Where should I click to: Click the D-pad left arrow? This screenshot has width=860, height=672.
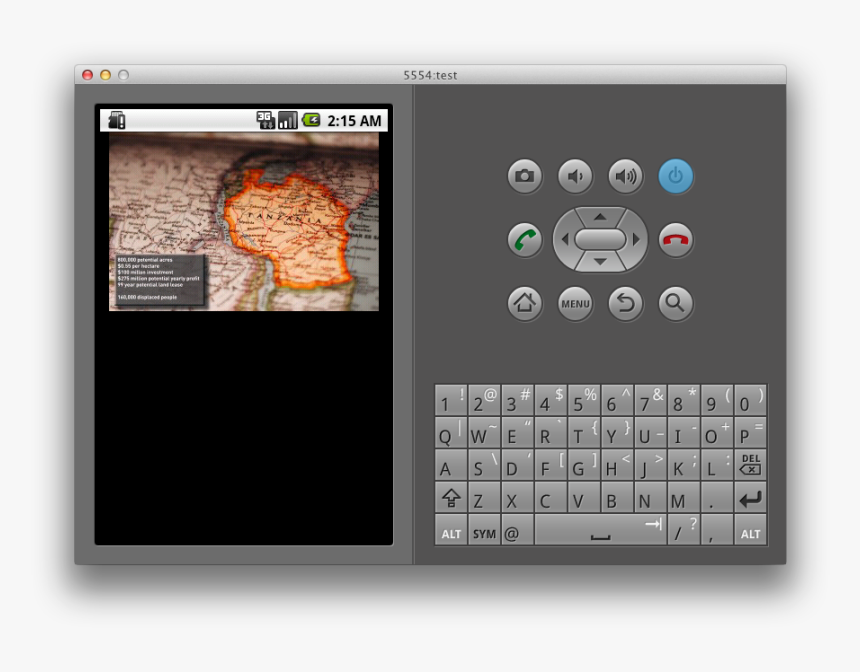(x=564, y=239)
